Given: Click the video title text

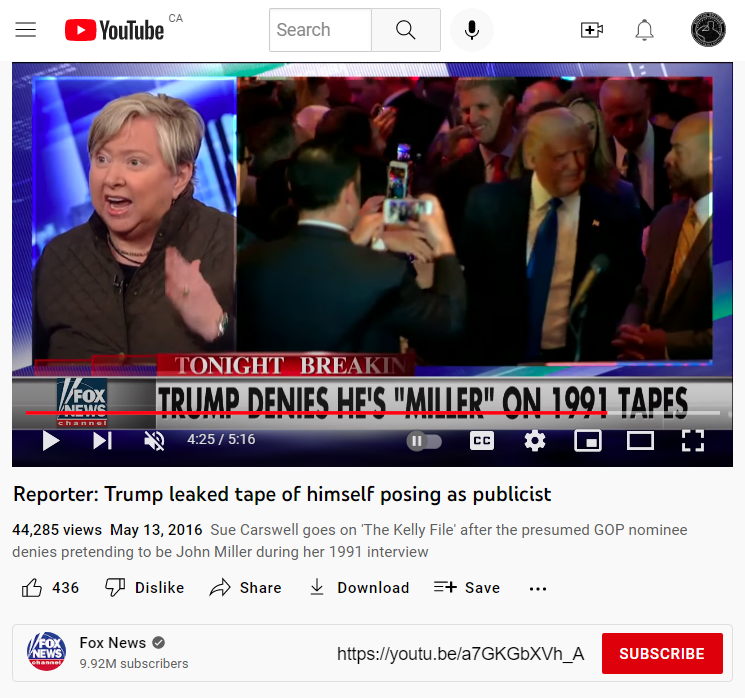Looking at the screenshot, I should (x=282, y=494).
